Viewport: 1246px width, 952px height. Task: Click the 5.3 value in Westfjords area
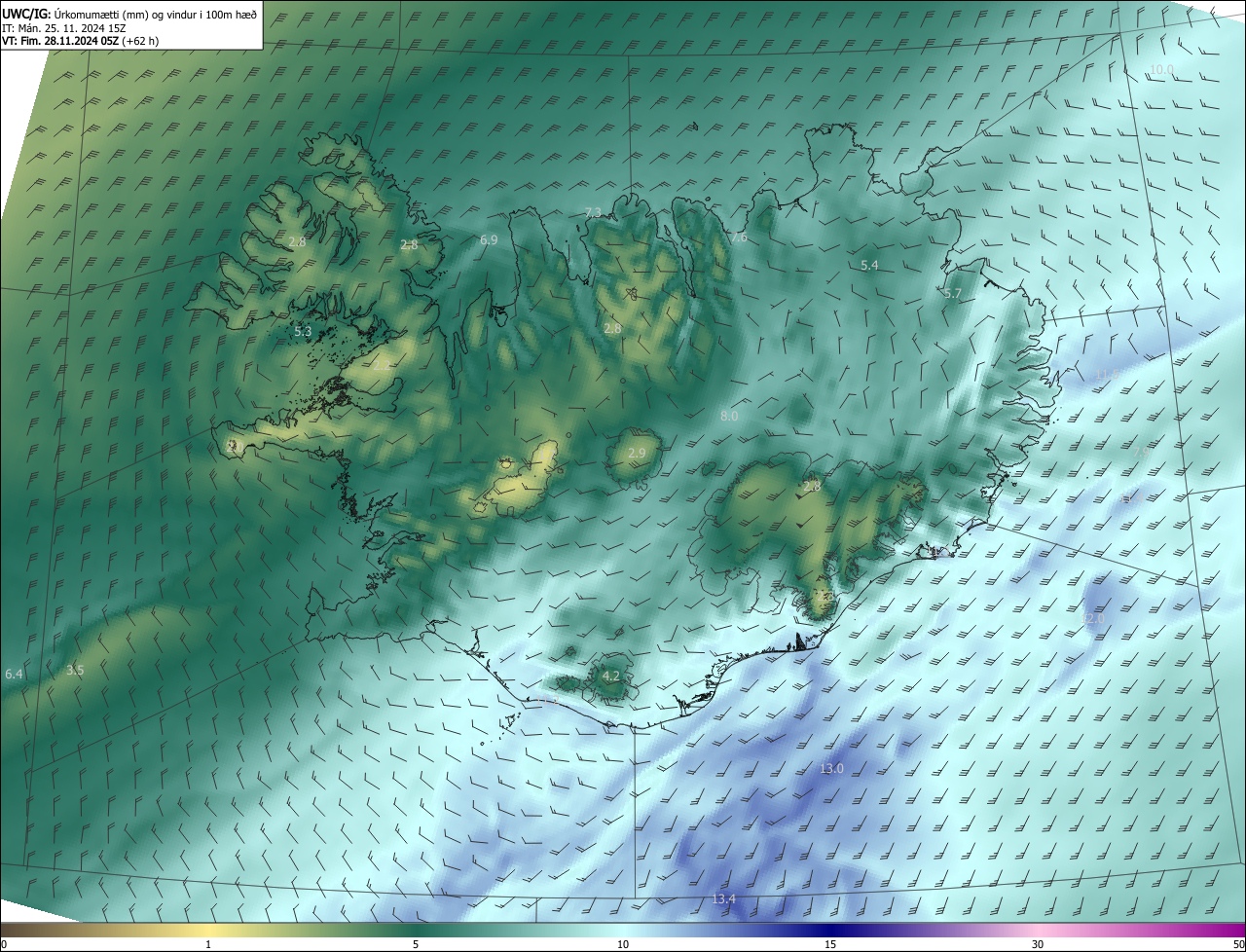tap(303, 332)
